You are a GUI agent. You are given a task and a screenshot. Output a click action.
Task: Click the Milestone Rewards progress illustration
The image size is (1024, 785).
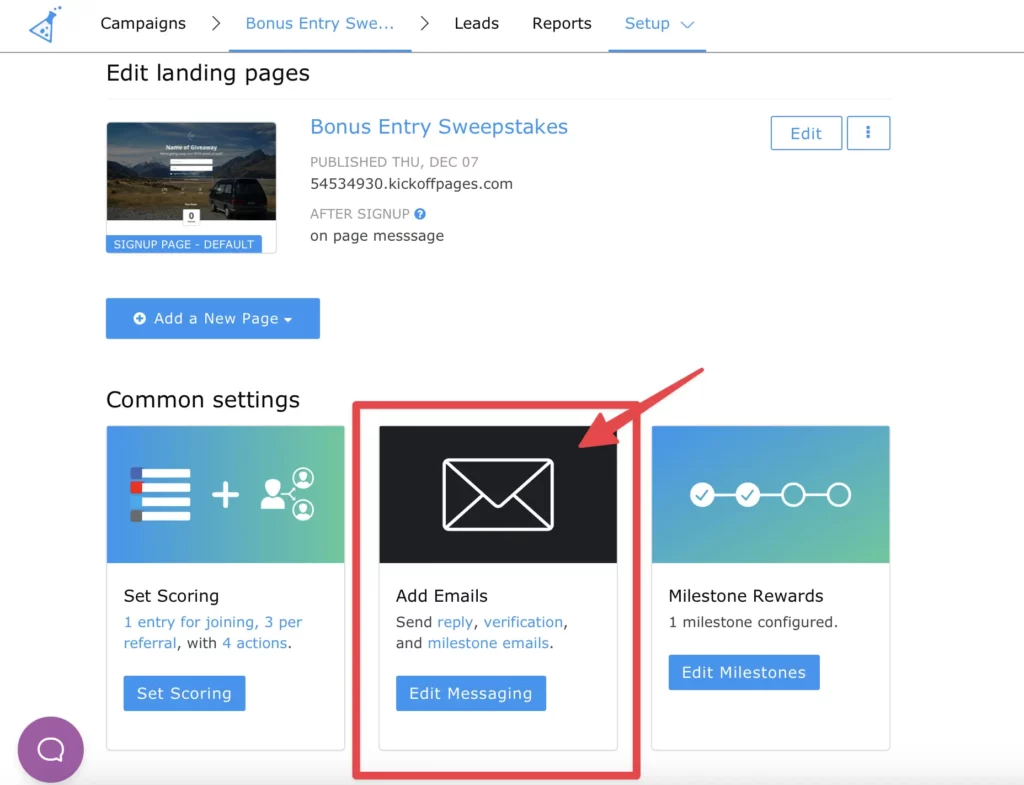[770, 494]
